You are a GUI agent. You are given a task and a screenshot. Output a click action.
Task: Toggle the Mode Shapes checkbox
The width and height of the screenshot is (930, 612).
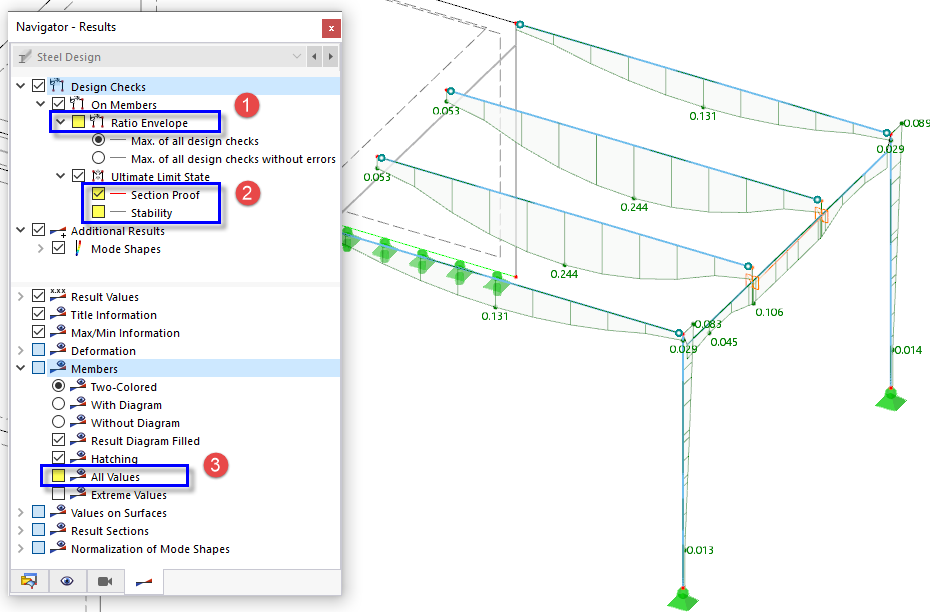point(58,248)
